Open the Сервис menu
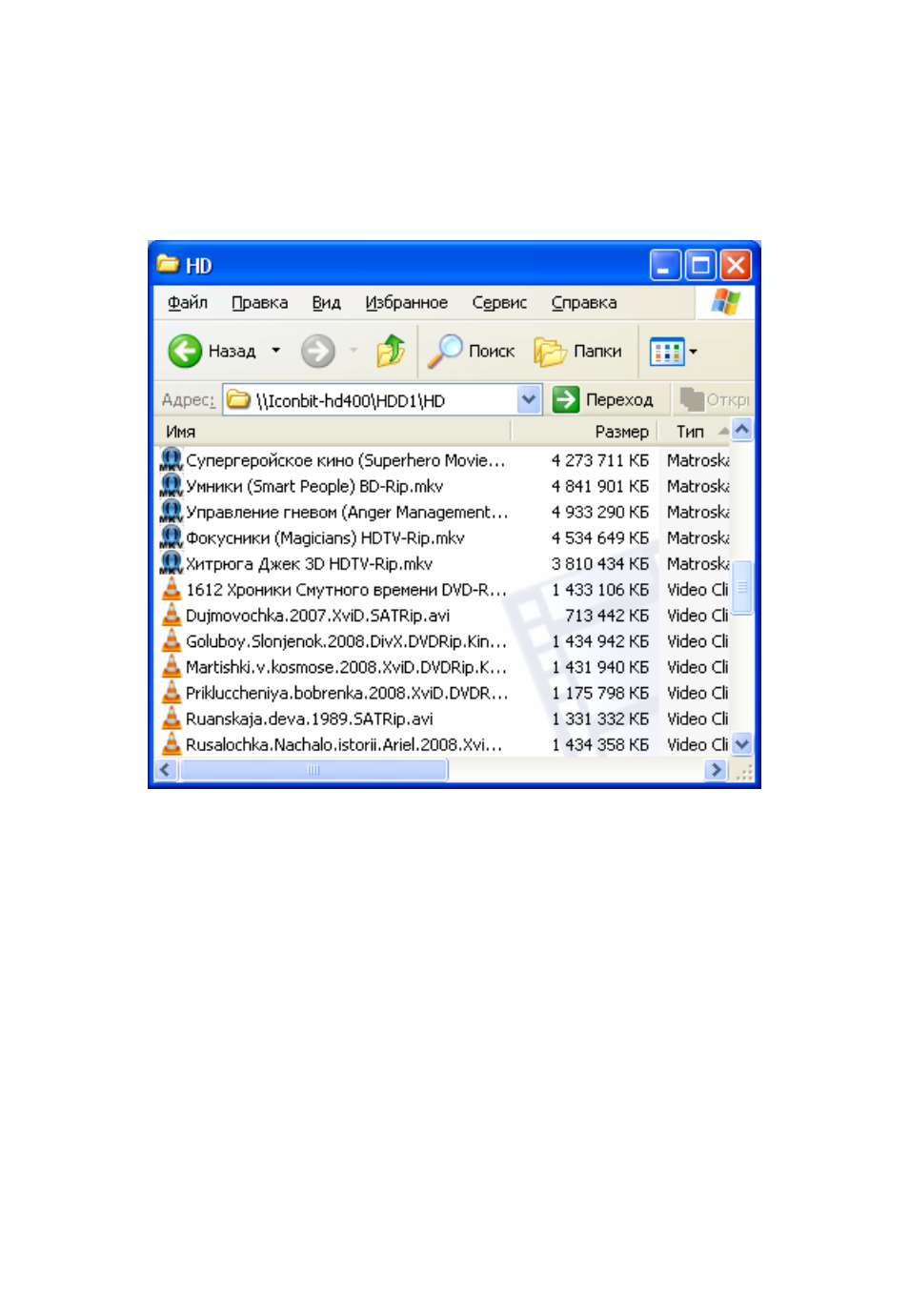Image resolution: width=909 pixels, height=1316 pixels. (499, 302)
